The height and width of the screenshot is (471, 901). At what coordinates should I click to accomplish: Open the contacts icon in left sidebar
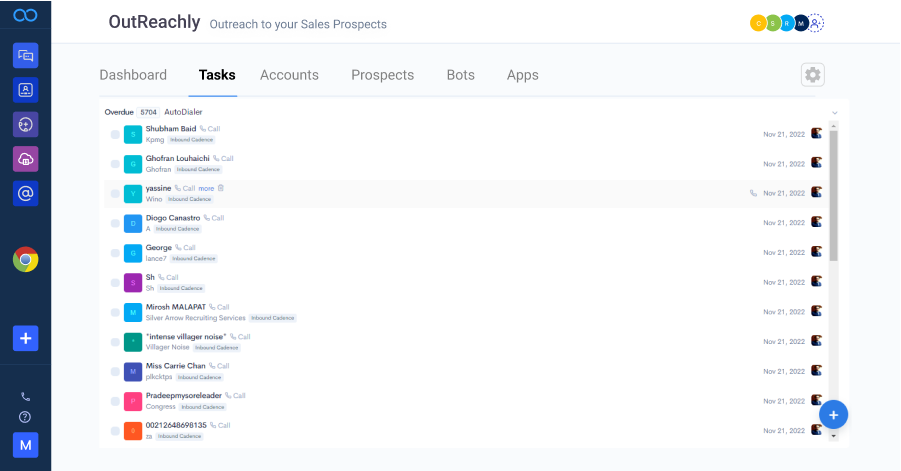pos(25,90)
